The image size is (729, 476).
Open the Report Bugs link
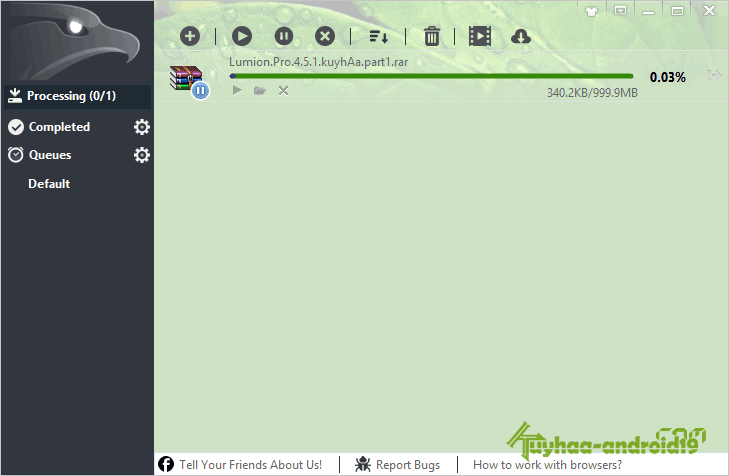(408, 465)
